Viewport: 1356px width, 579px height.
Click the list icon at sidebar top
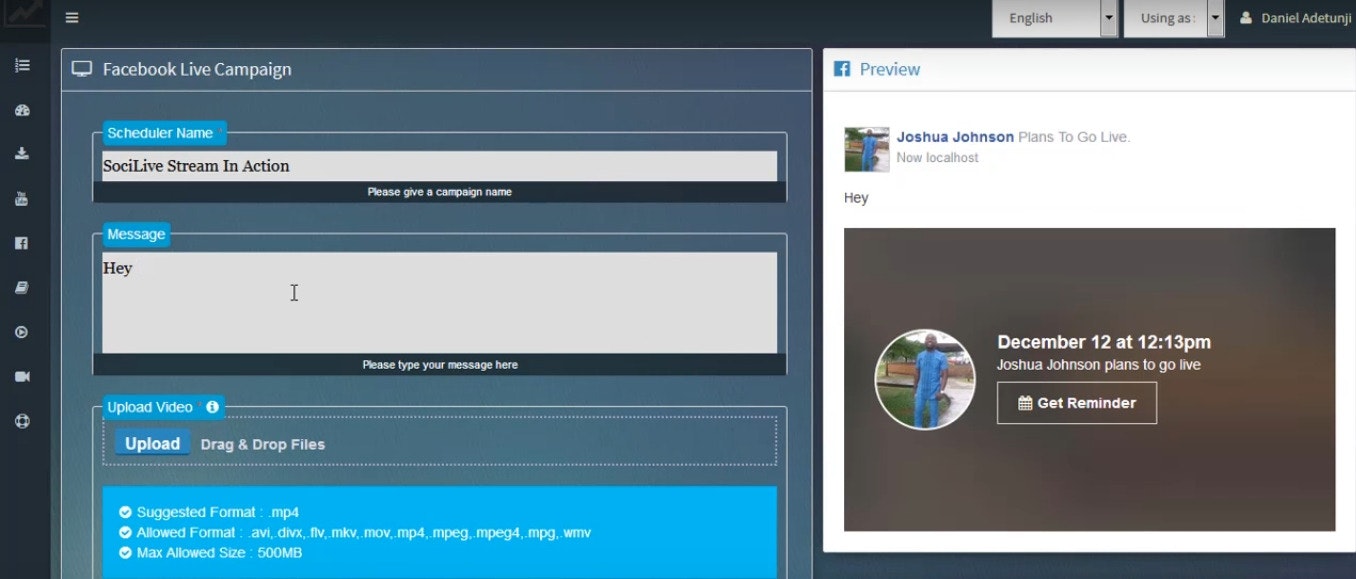(22, 64)
